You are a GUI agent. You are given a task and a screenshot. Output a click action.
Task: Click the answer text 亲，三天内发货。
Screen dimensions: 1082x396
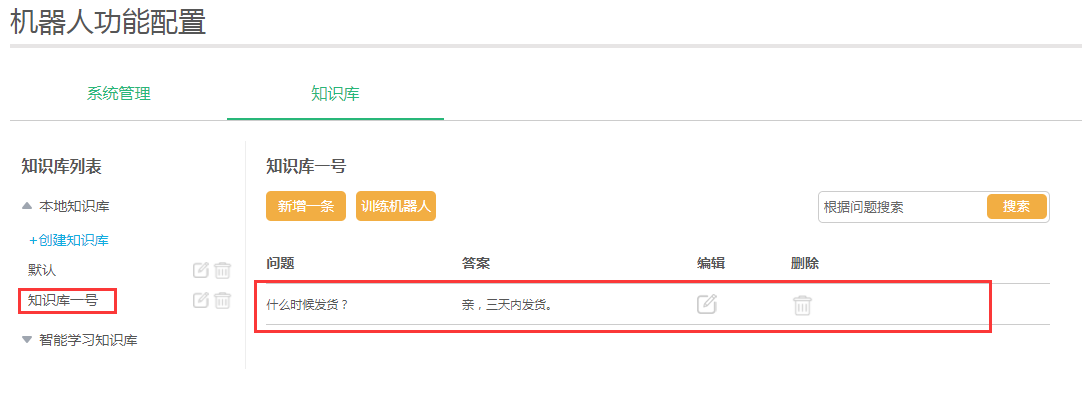(510, 304)
